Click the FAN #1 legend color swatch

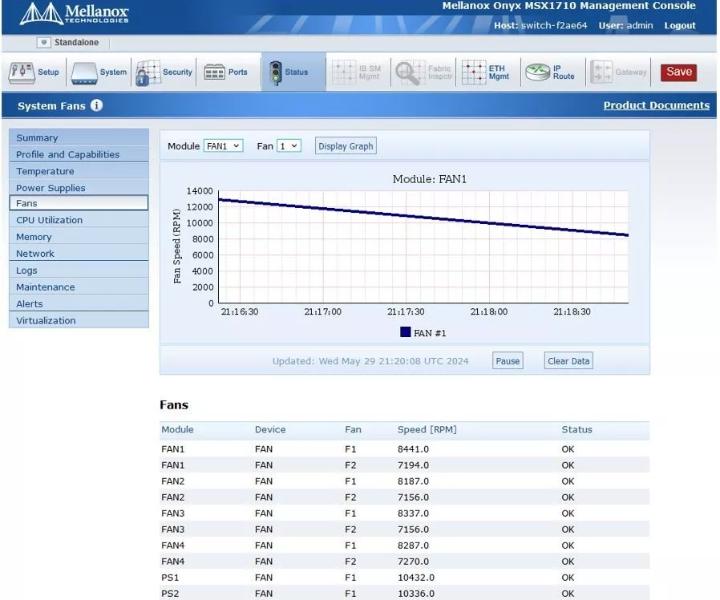coord(405,332)
